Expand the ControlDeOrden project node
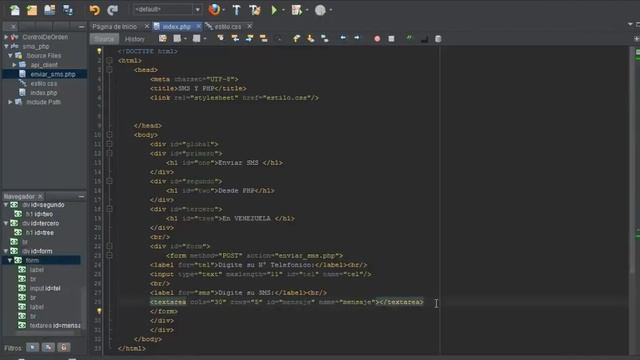This screenshot has height=360, width=640. click(x=6, y=37)
